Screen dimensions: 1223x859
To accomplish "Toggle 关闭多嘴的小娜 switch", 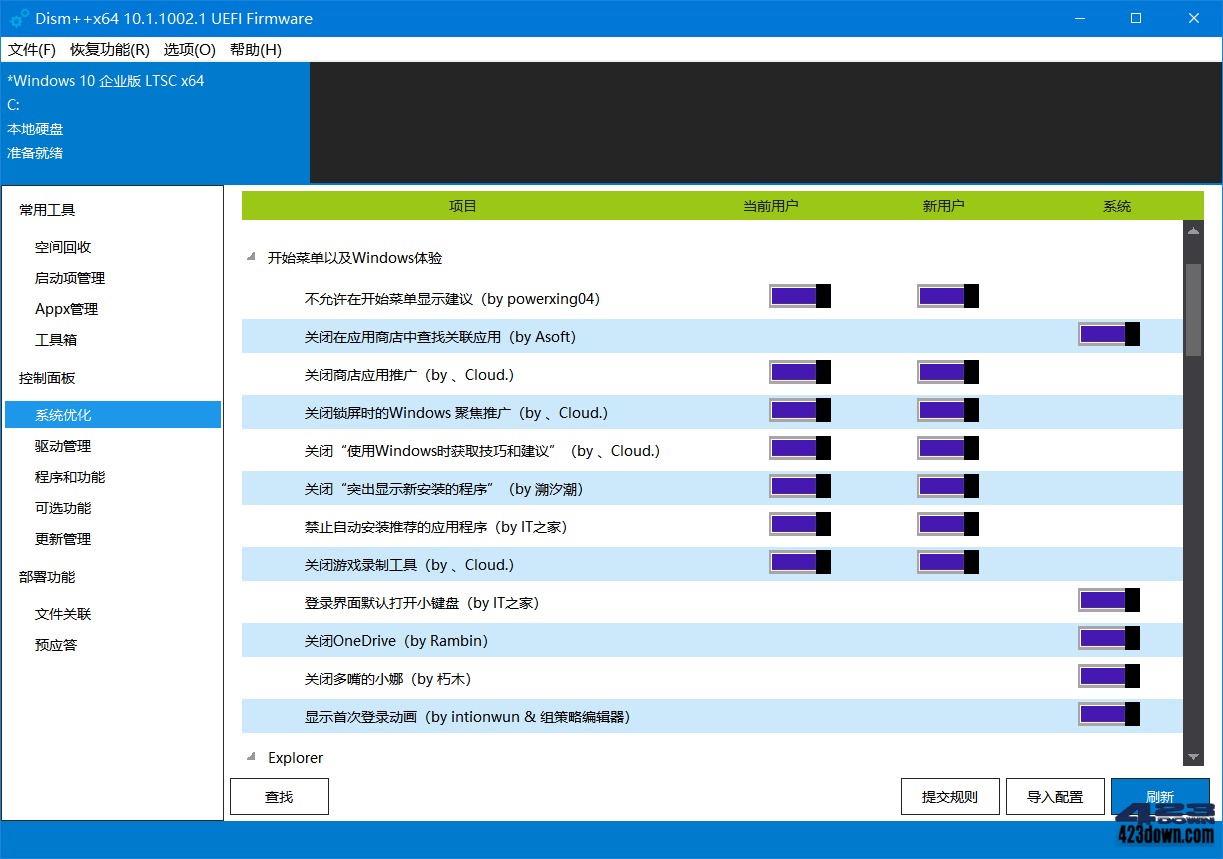I will [x=1108, y=677].
